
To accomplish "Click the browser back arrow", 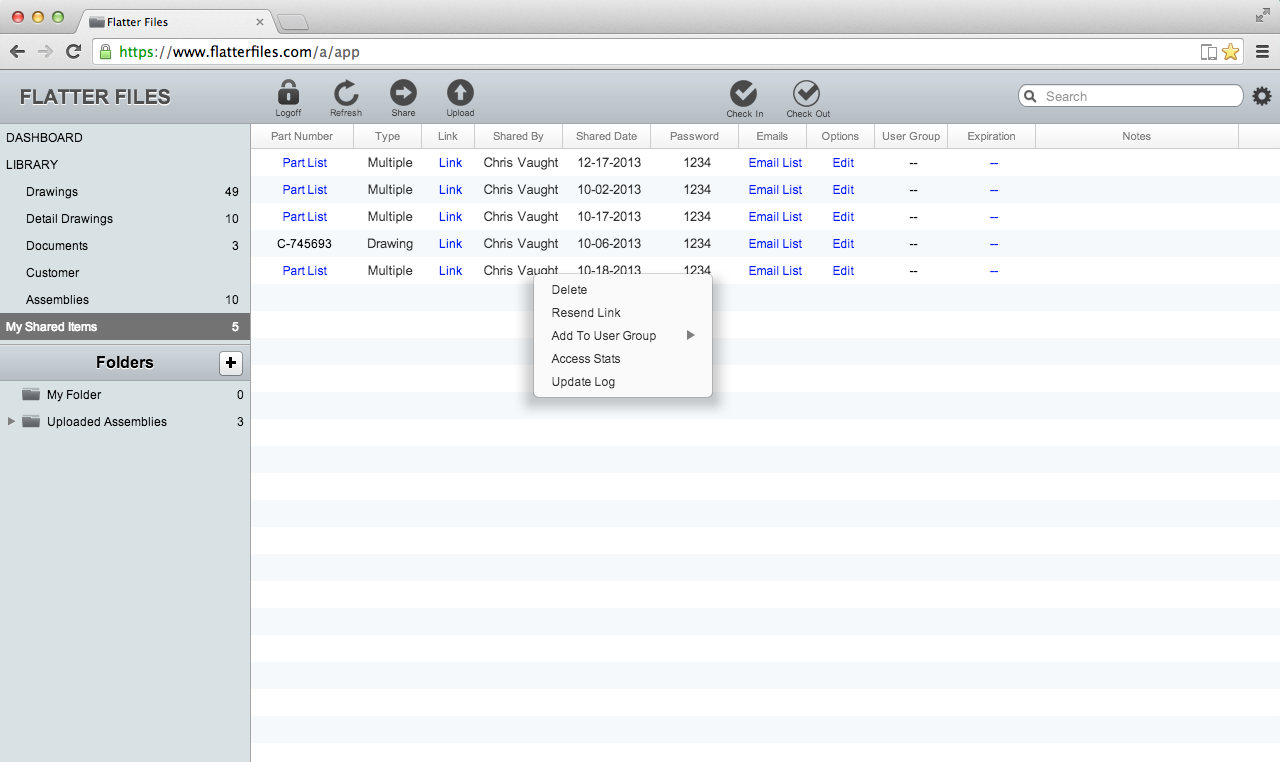I will [17, 52].
